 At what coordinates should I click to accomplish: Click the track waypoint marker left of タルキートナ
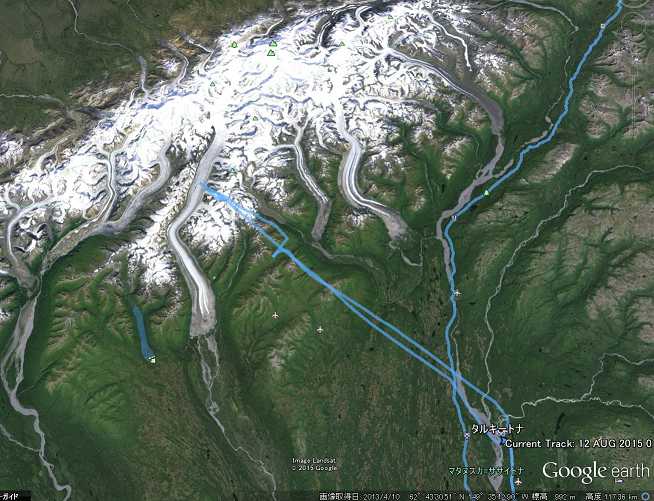[x=467, y=435]
